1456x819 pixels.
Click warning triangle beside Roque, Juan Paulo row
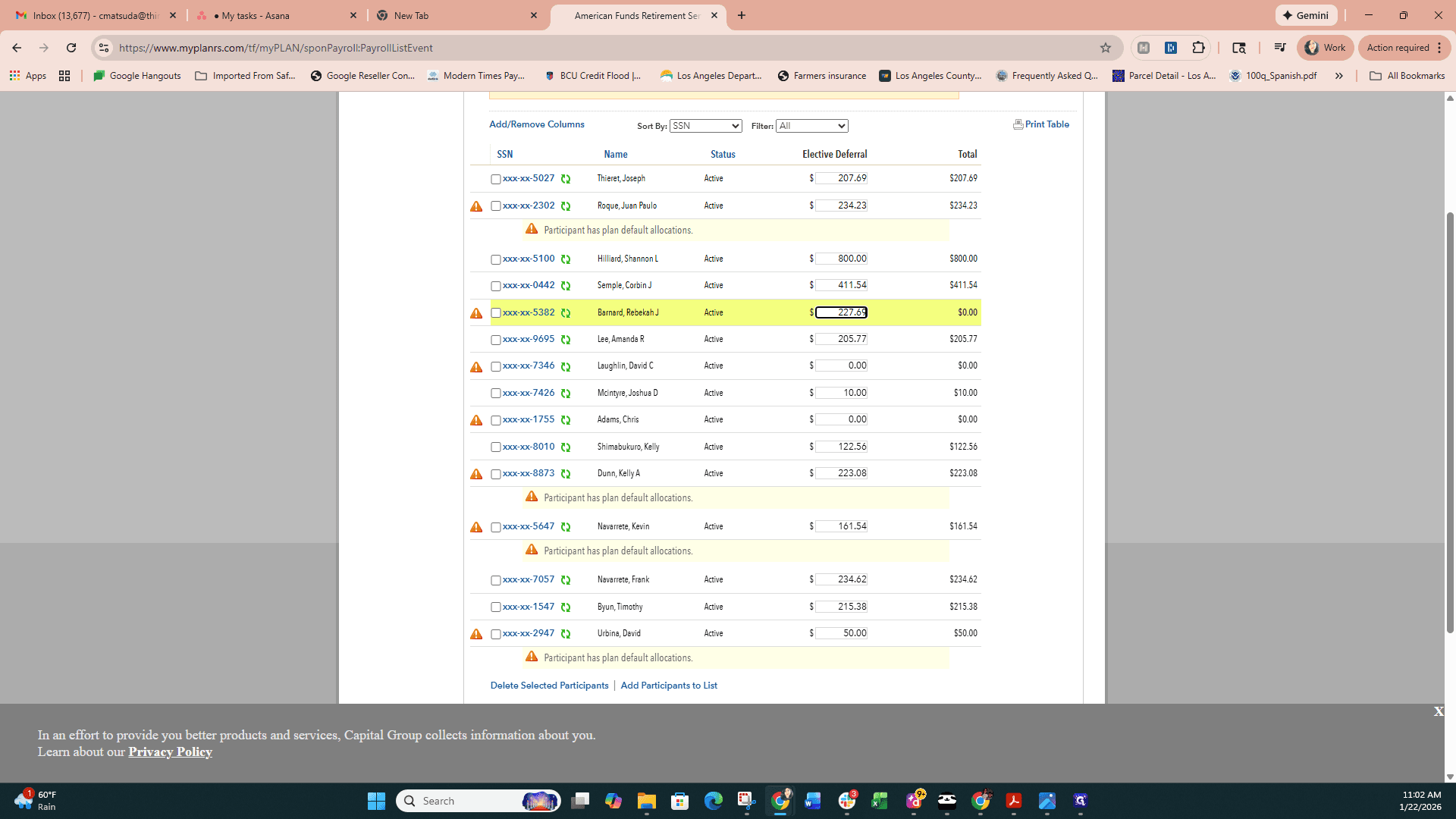tap(476, 206)
